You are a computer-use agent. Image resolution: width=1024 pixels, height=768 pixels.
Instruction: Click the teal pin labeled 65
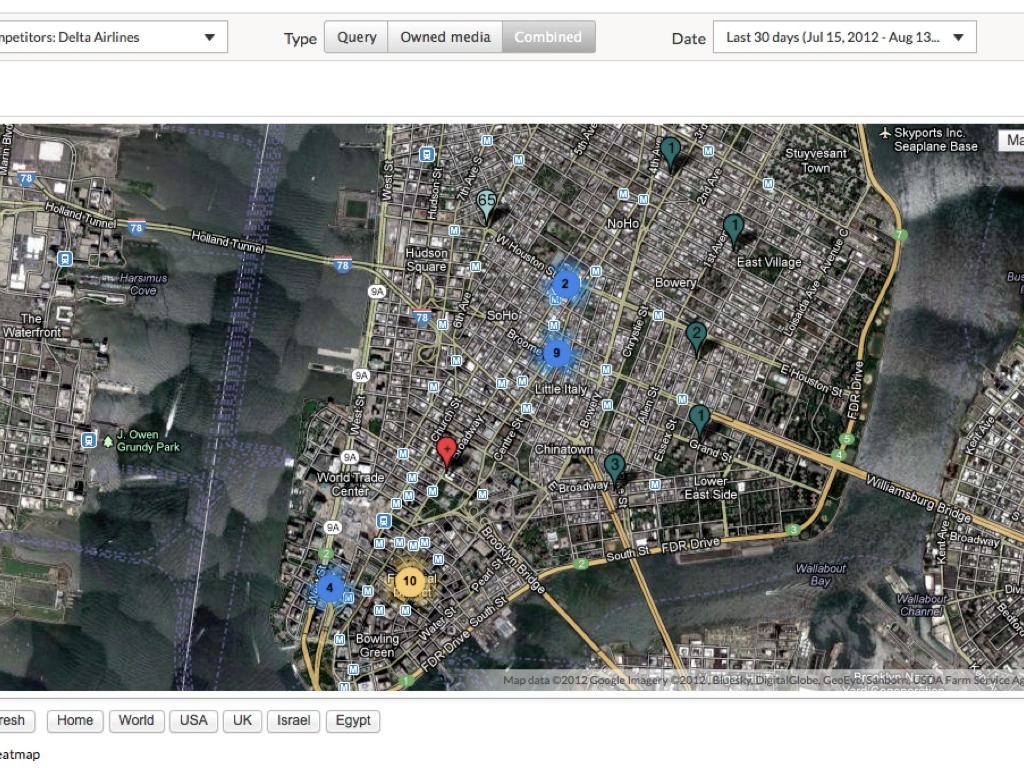pos(487,203)
